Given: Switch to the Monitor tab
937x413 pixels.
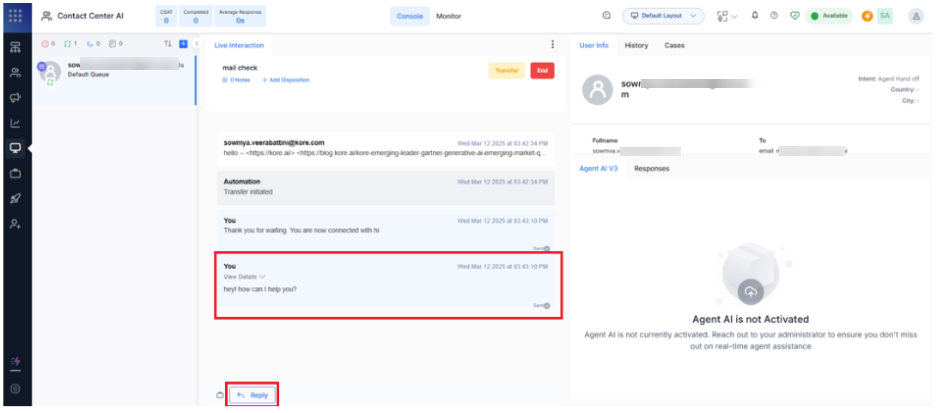Looking at the screenshot, I should pyautogui.click(x=448, y=16).
